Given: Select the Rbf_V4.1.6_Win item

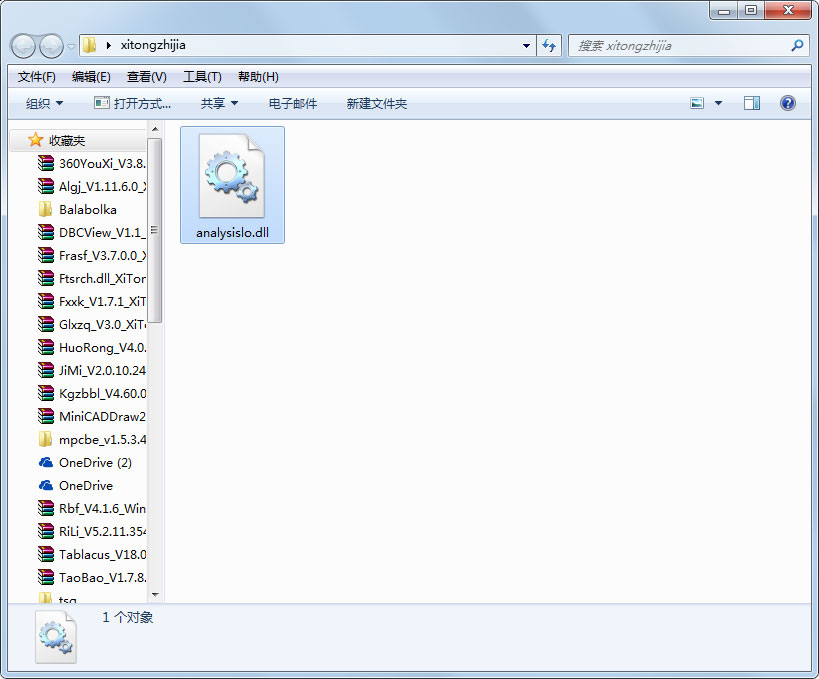Looking at the screenshot, I should tap(92, 508).
